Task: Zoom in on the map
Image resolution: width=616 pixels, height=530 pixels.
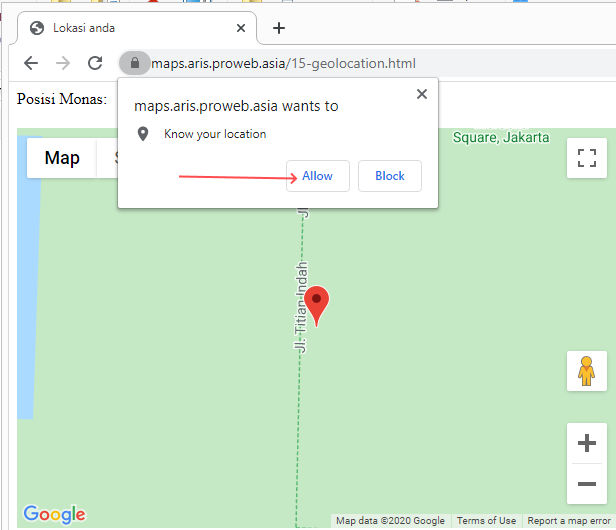Action: [x=587, y=443]
